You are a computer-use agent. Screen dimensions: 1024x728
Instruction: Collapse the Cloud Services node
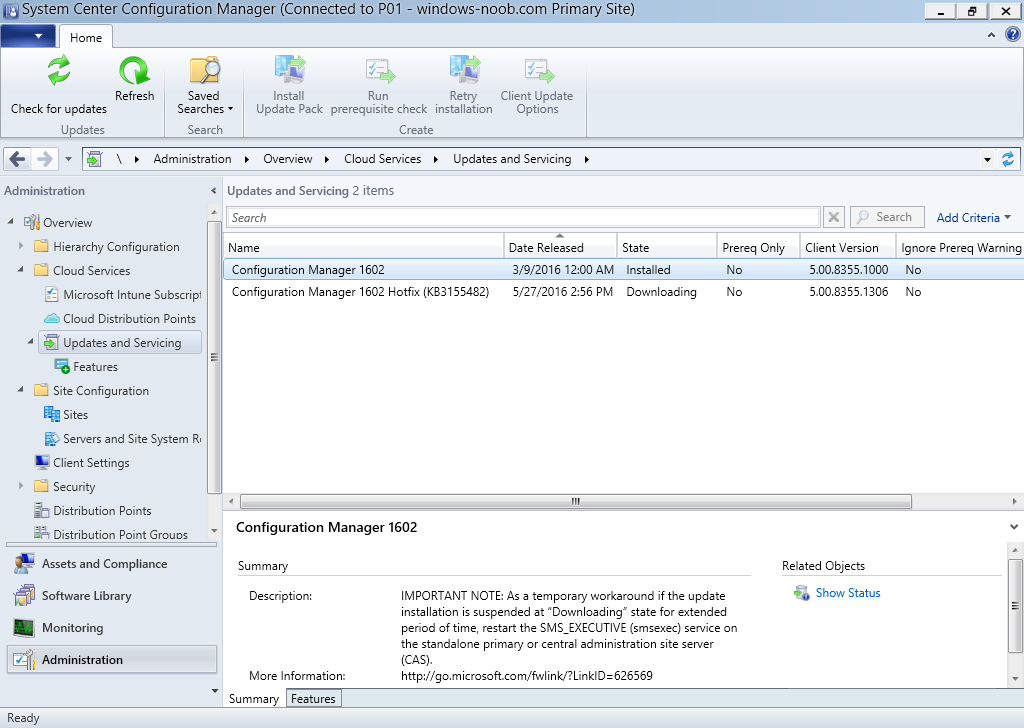(21, 270)
